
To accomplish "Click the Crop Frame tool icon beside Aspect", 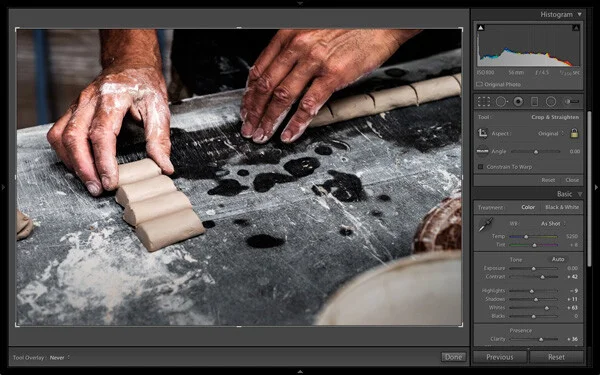I will pyautogui.click(x=483, y=133).
